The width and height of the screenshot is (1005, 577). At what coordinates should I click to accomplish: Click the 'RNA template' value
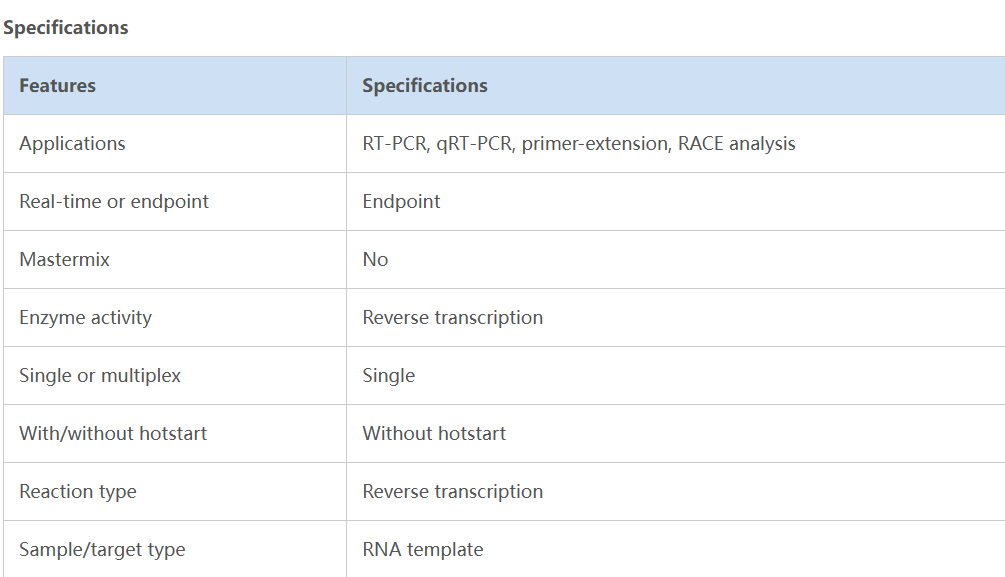pos(422,549)
